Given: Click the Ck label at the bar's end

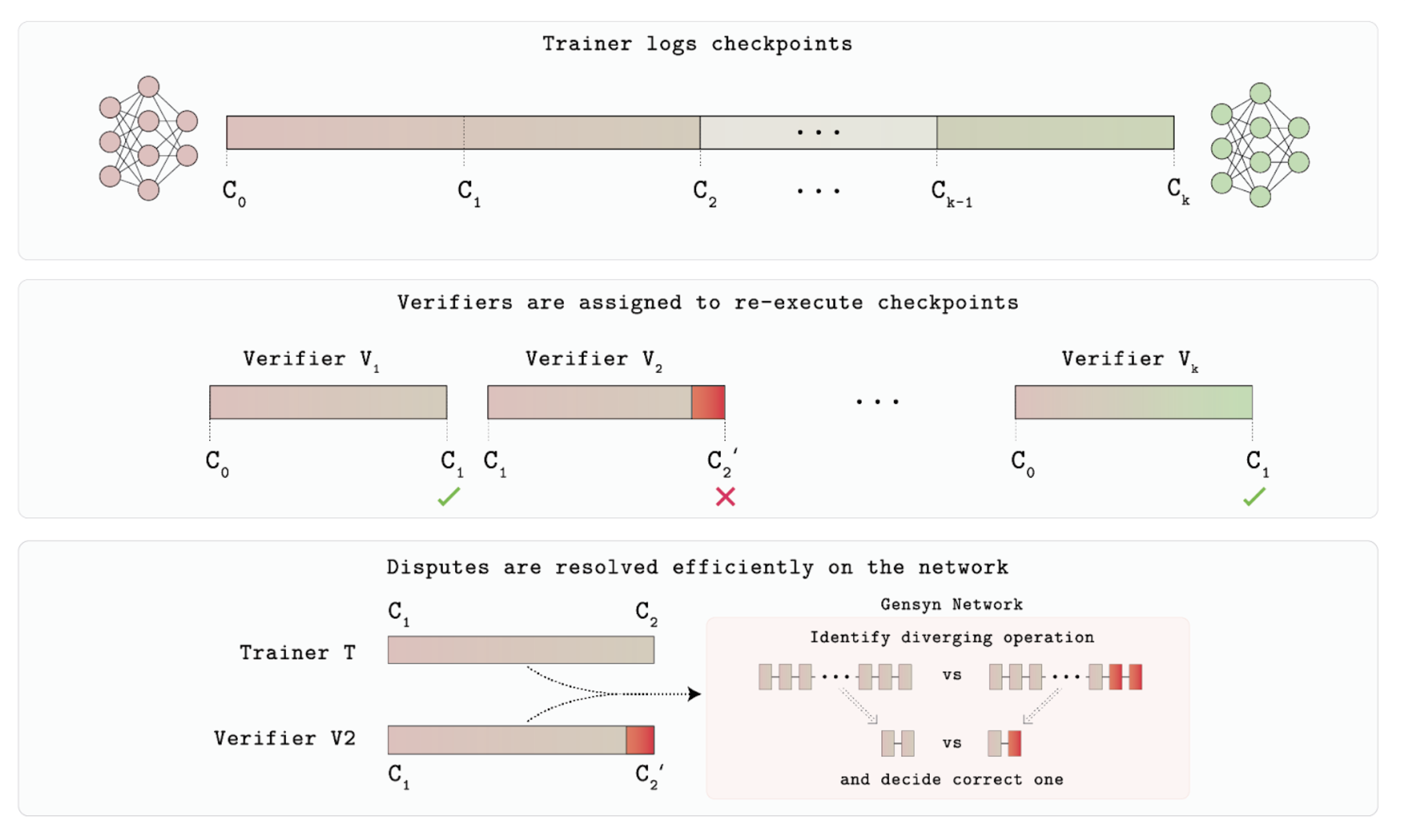Looking at the screenshot, I should tap(1178, 191).
